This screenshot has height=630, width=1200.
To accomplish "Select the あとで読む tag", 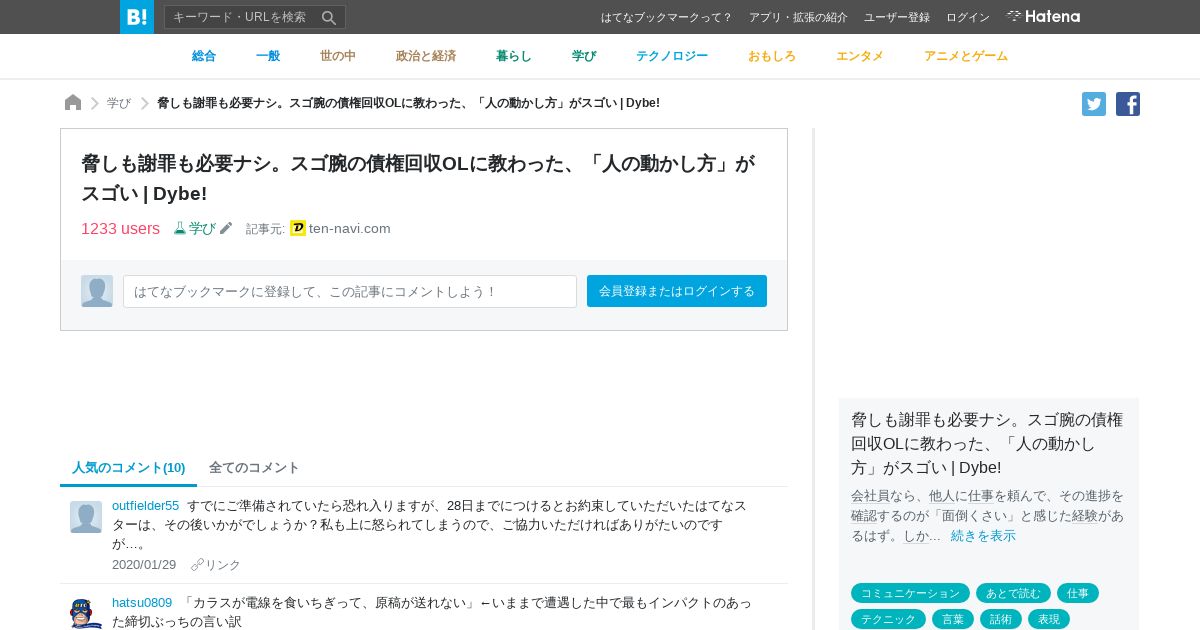I will [x=1013, y=593].
